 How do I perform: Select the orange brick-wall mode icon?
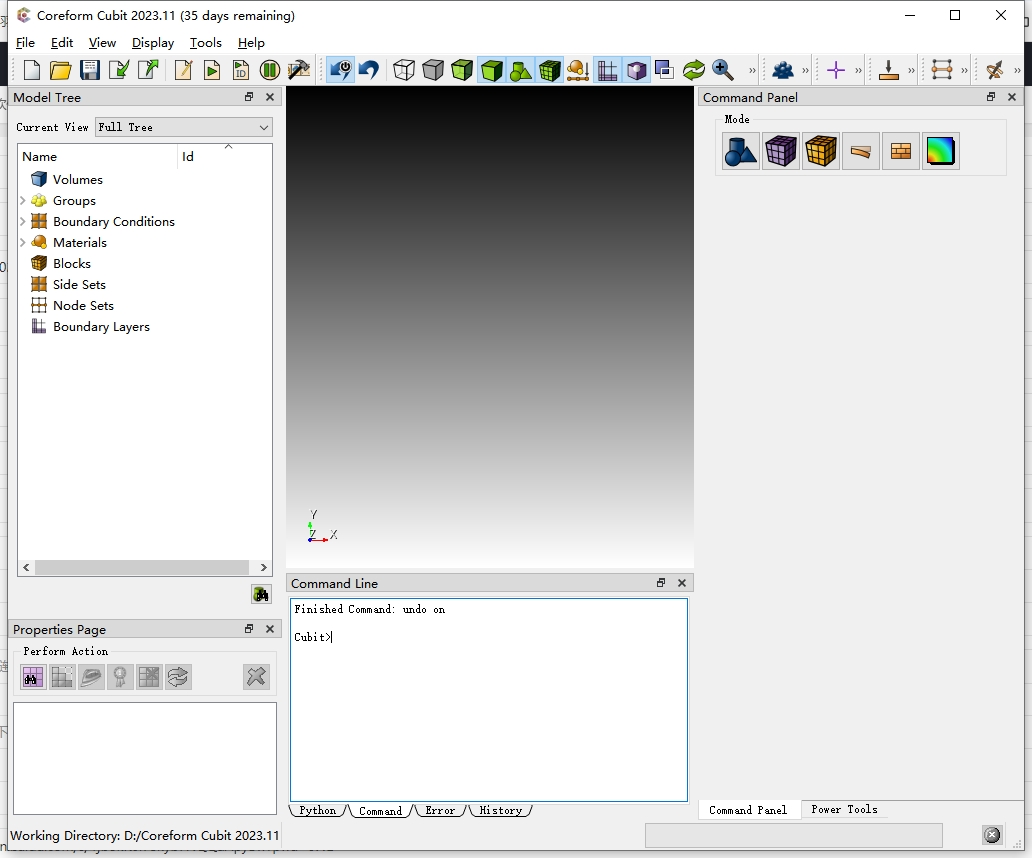click(900, 151)
